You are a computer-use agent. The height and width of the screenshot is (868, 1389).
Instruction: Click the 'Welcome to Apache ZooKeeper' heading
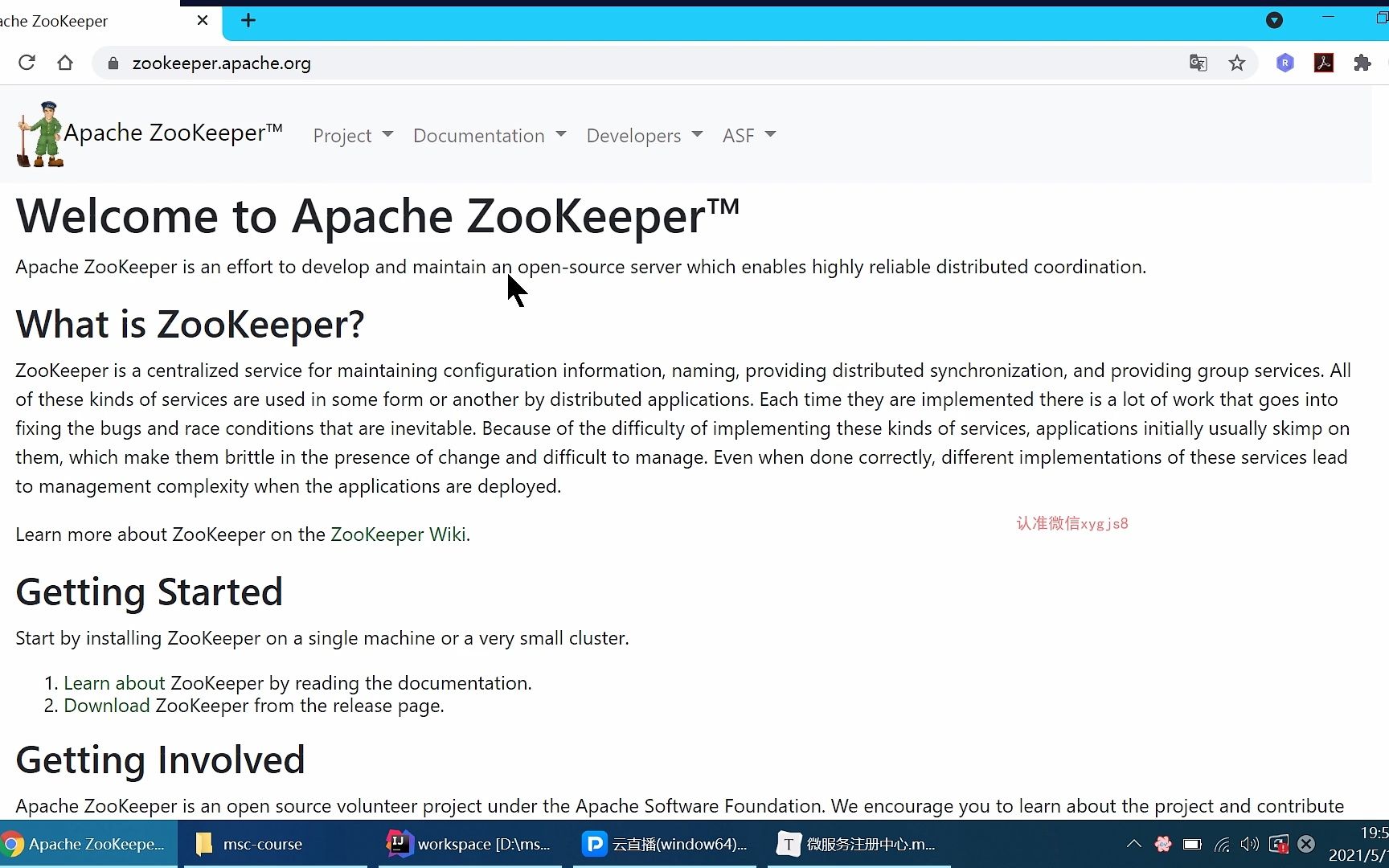pos(377,216)
